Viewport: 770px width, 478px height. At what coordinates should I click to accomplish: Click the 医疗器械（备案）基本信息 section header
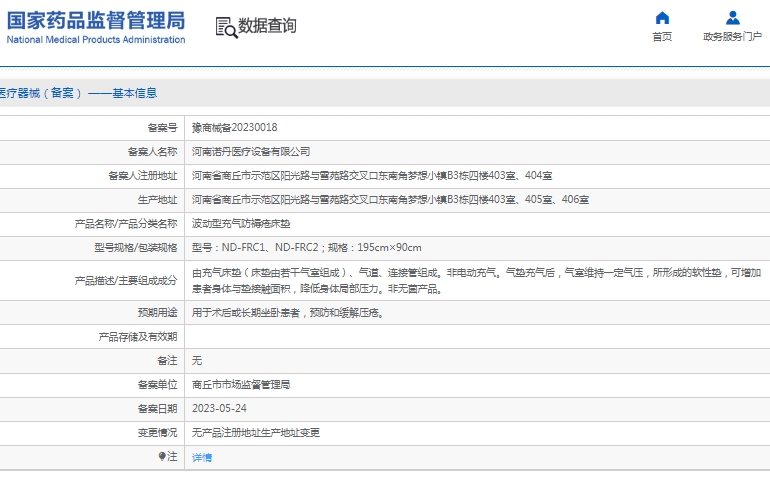[x=79, y=93]
